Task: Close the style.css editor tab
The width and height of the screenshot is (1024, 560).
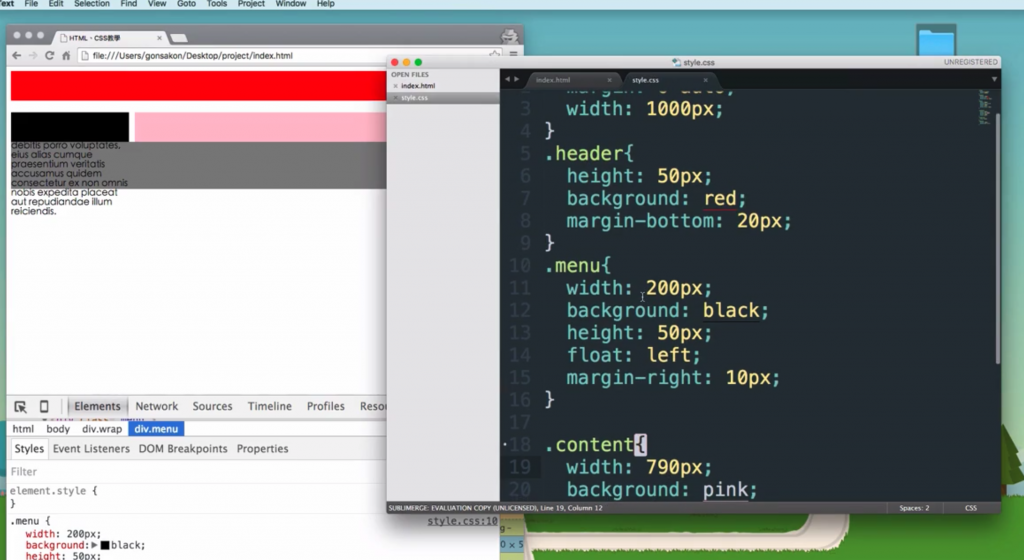Action: [x=705, y=80]
